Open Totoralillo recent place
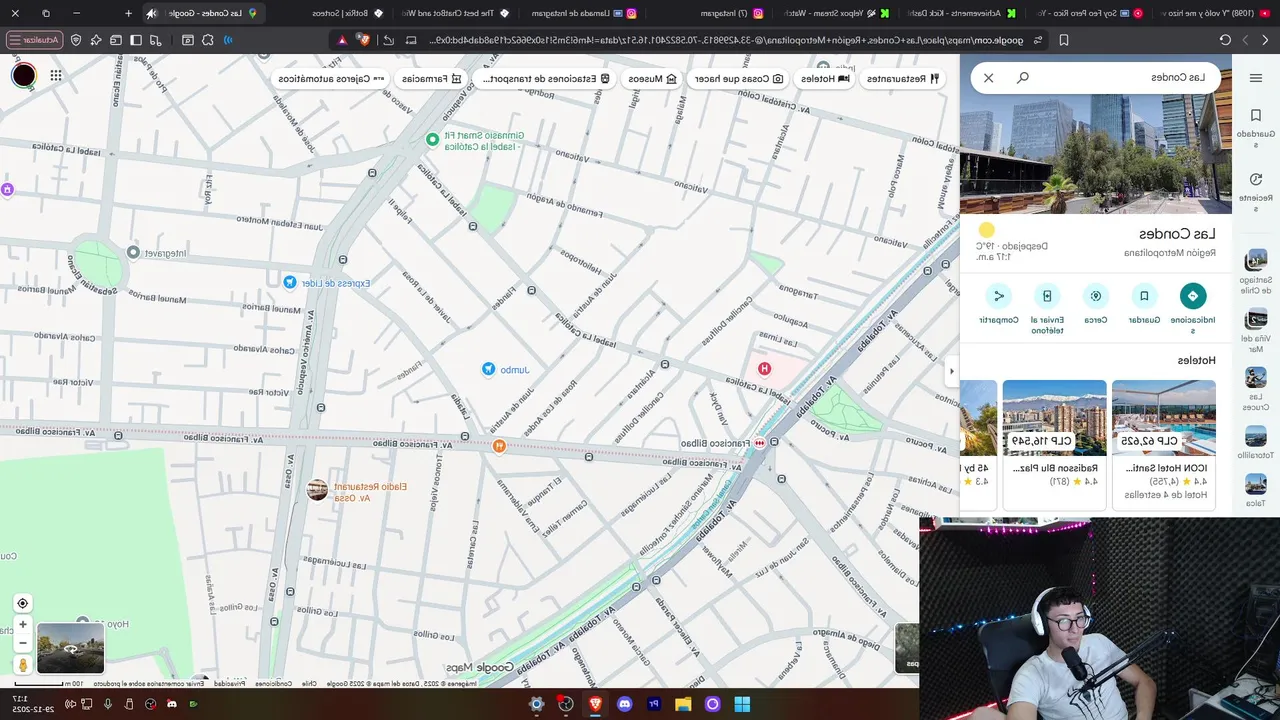The height and width of the screenshot is (720, 1280). (1256, 442)
